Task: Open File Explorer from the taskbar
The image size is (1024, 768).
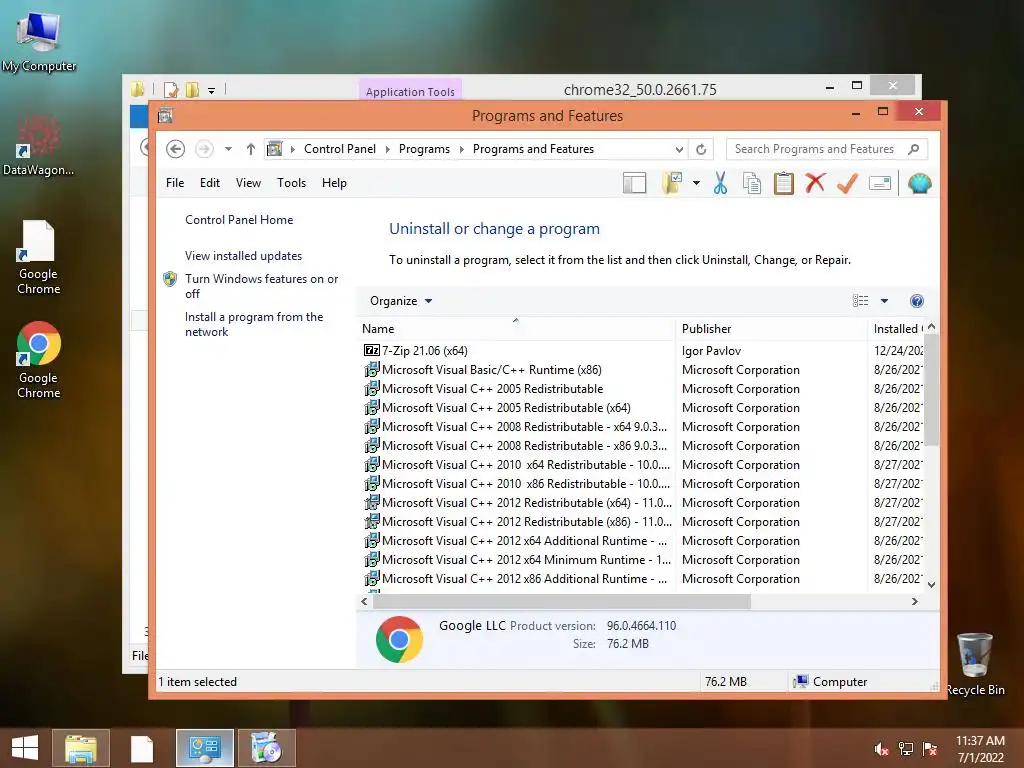Action: pyautogui.click(x=81, y=748)
